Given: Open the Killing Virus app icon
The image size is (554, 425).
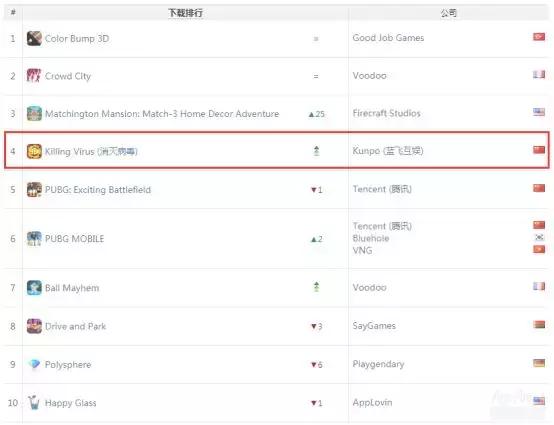Looking at the screenshot, I should point(34,152).
